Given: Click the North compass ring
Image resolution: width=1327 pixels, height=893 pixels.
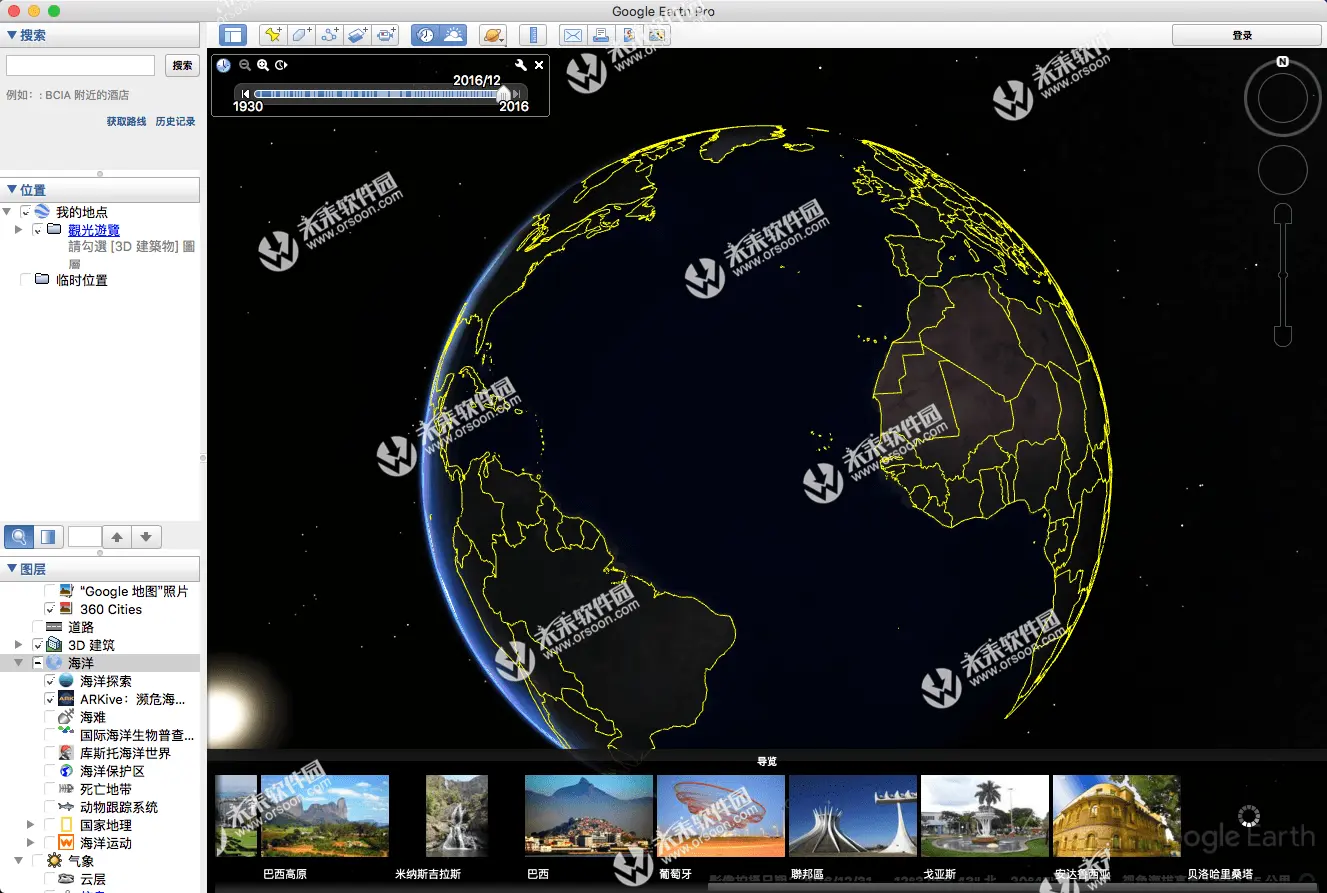Looking at the screenshot, I should click(1282, 99).
